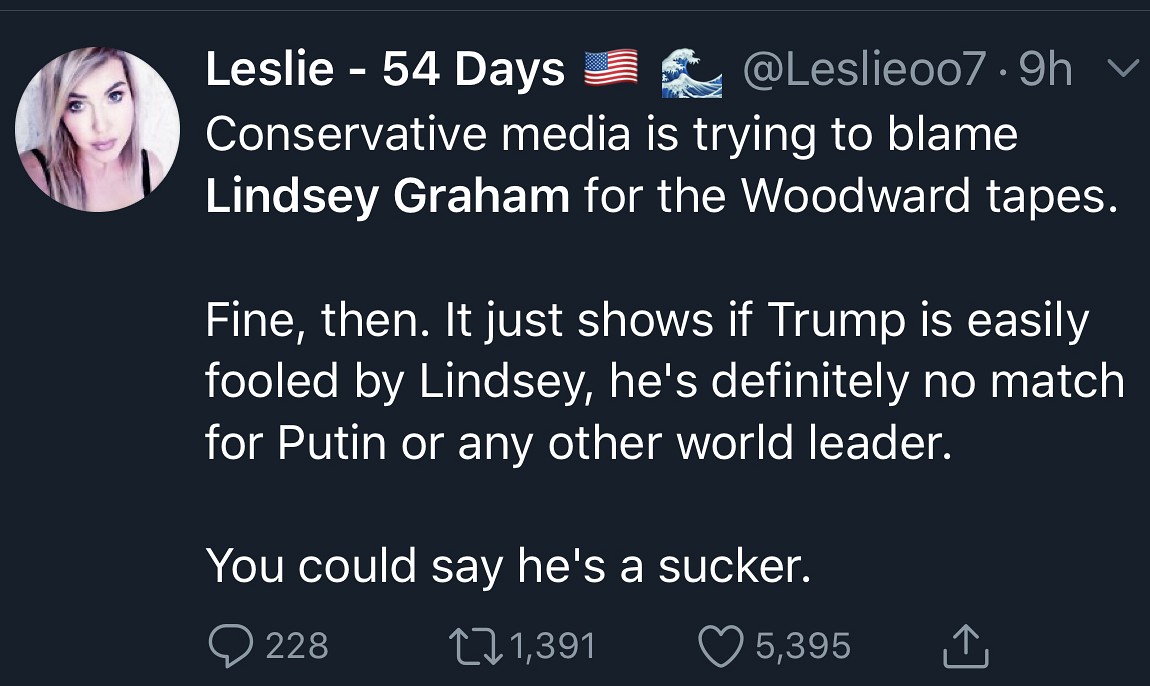
Task: Click the word "Putin" in the tweet
Action: click(x=331, y=442)
